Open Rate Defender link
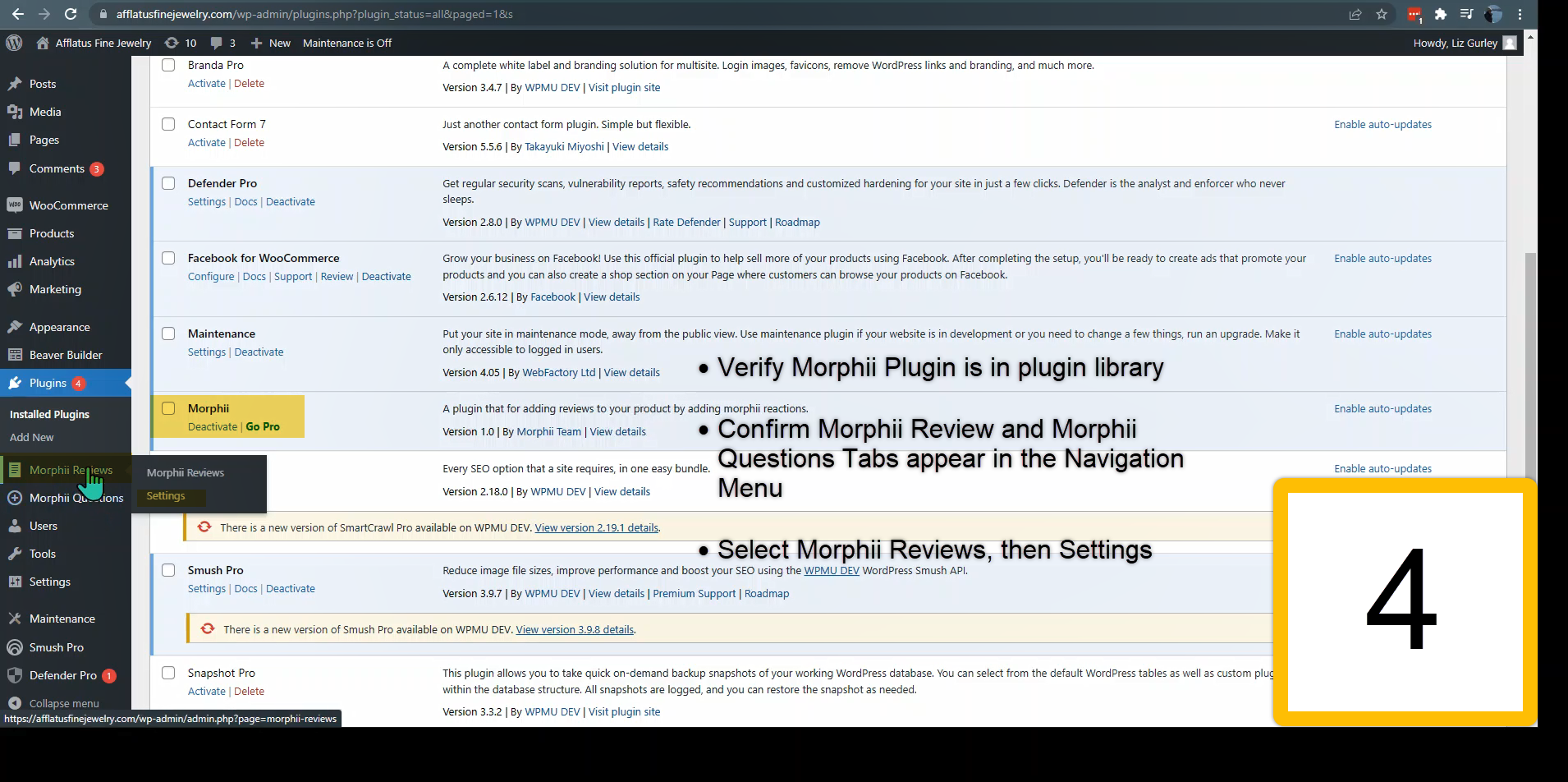Image resolution: width=1568 pixels, height=782 pixels. pyautogui.click(x=686, y=223)
